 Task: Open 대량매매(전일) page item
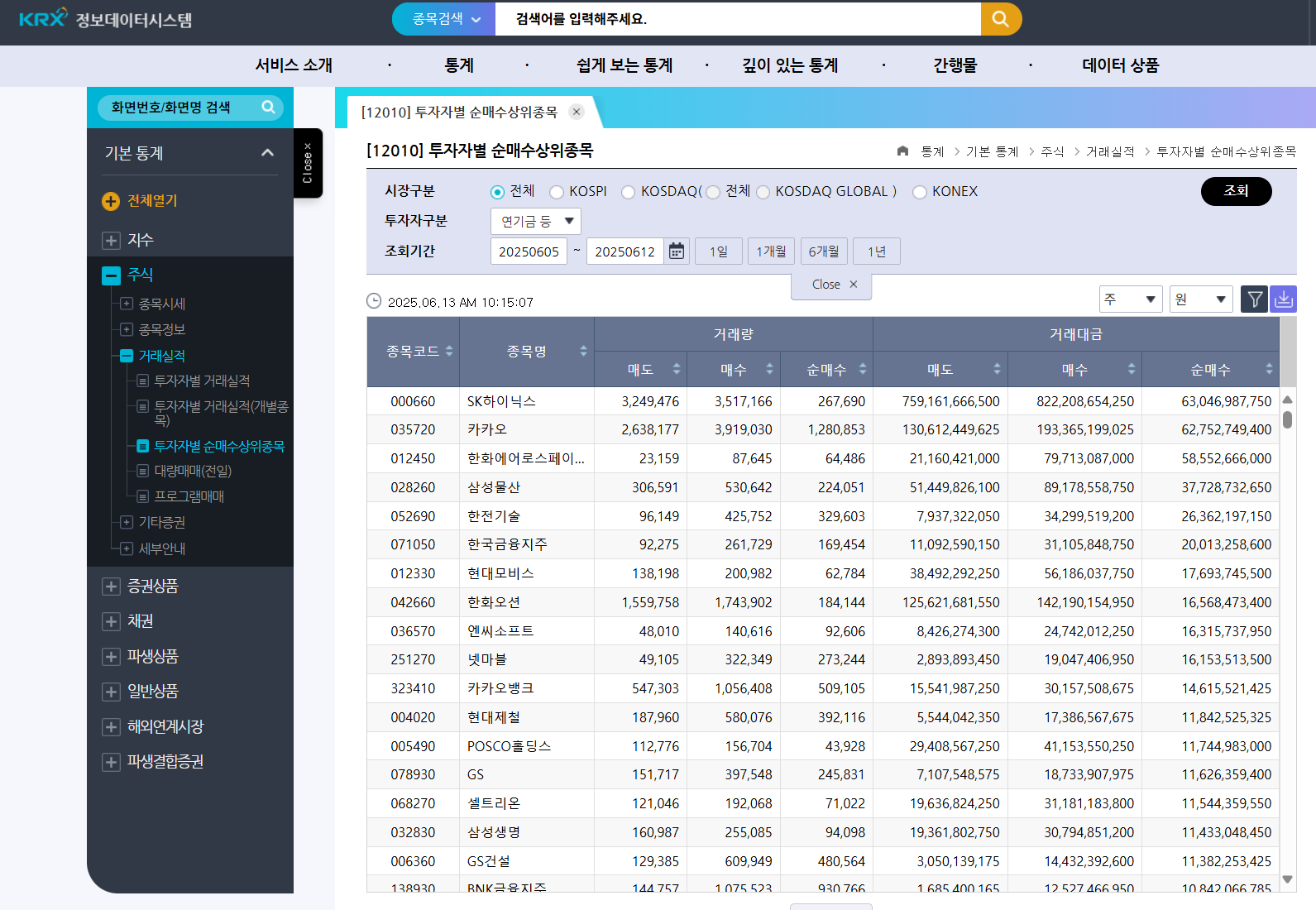(x=193, y=471)
